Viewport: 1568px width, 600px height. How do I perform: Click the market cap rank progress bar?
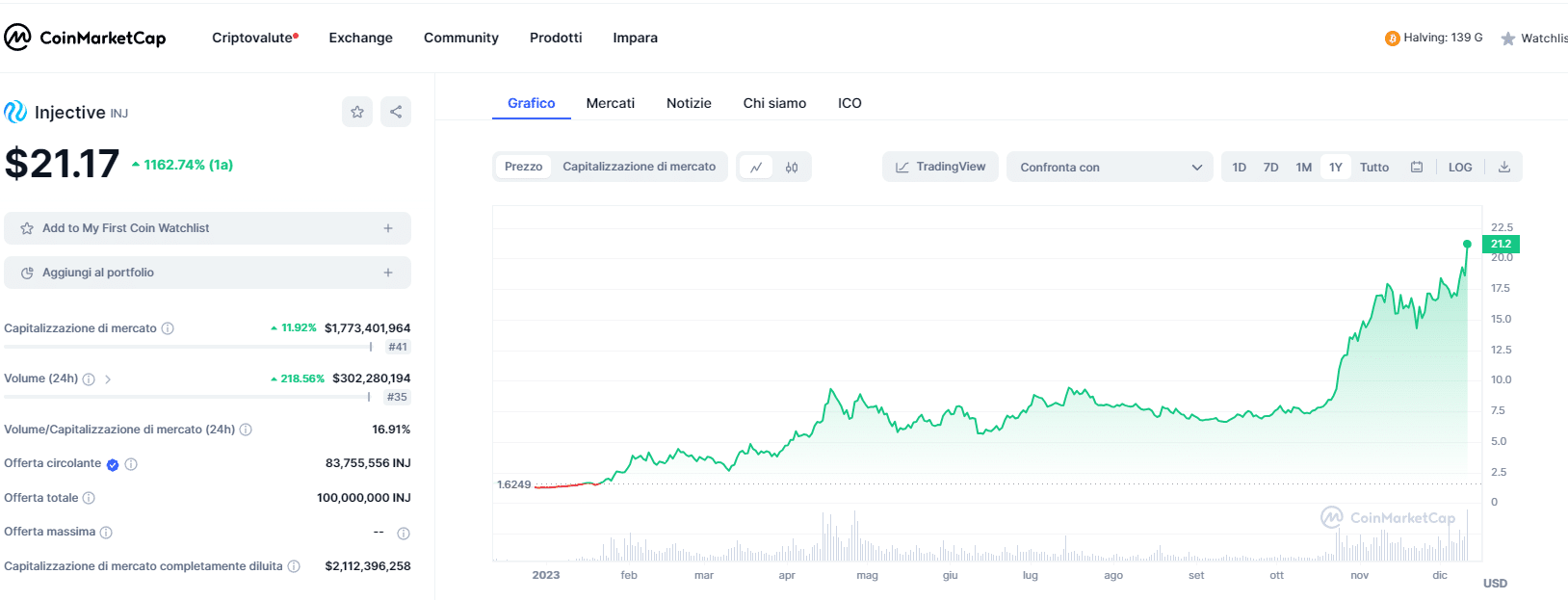[x=188, y=347]
